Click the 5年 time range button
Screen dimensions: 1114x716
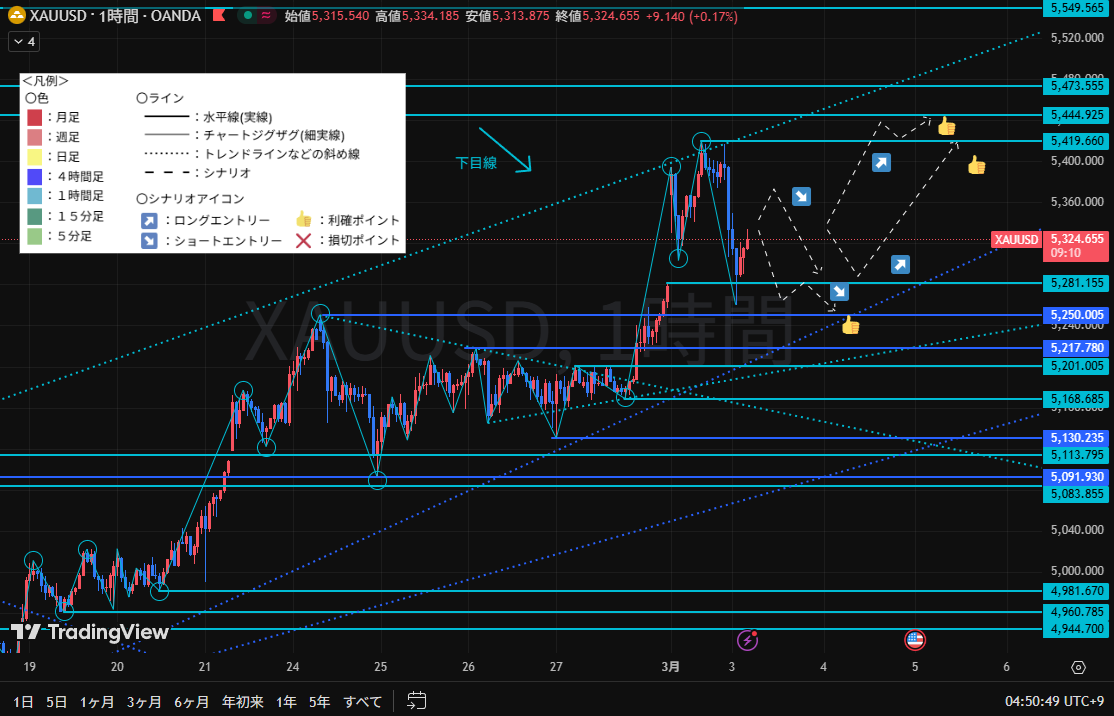click(319, 701)
